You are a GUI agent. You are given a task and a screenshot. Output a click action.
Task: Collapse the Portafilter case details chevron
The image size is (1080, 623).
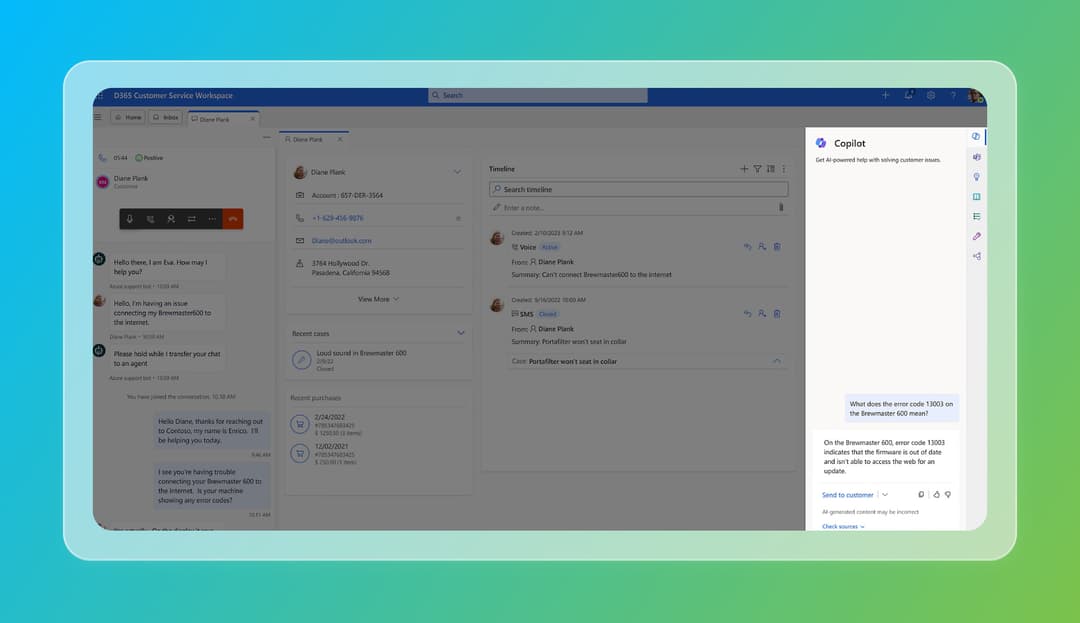777,361
